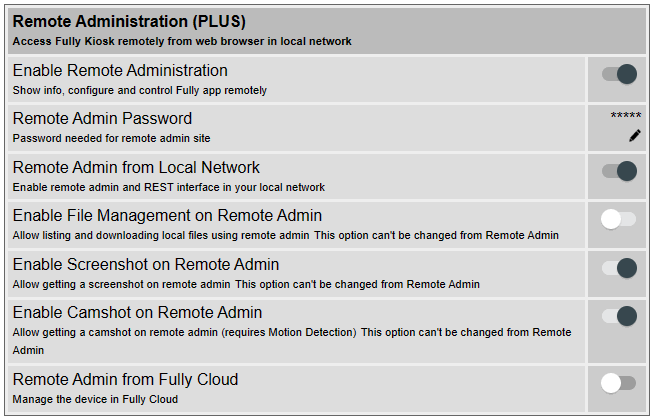Click 'Password needed for remote admin site' description
Screen dimensions: 654x420
pyautogui.click(x=111, y=138)
